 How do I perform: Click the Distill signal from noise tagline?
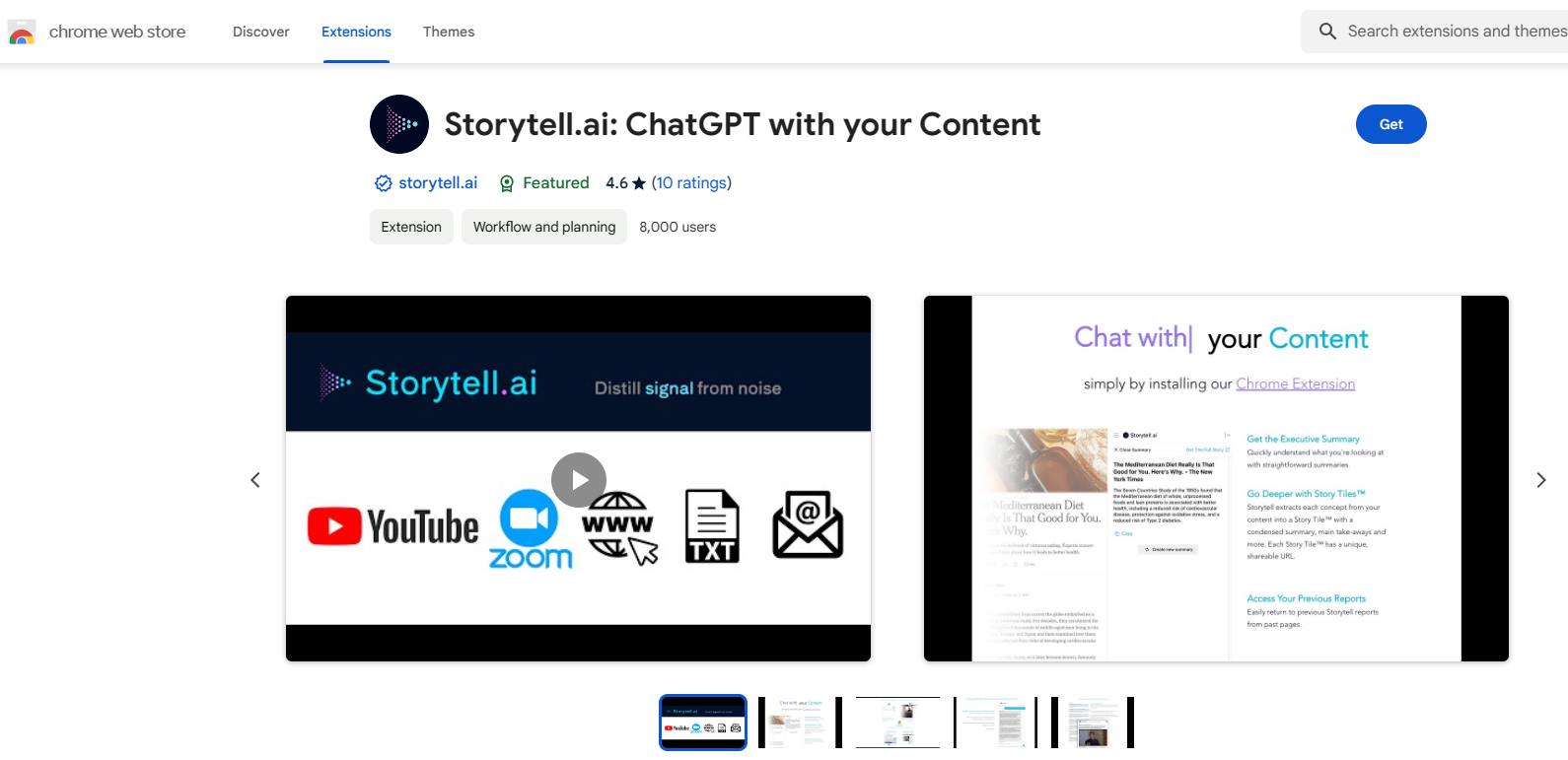click(687, 388)
